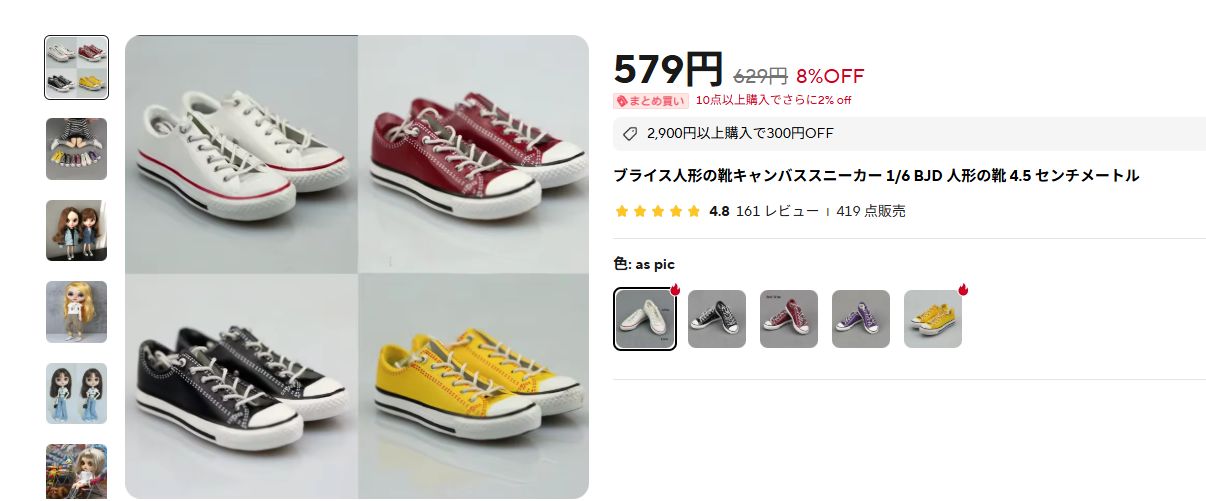Click the 4.8 rating score
The image size is (1206, 501).
[x=719, y=211]
